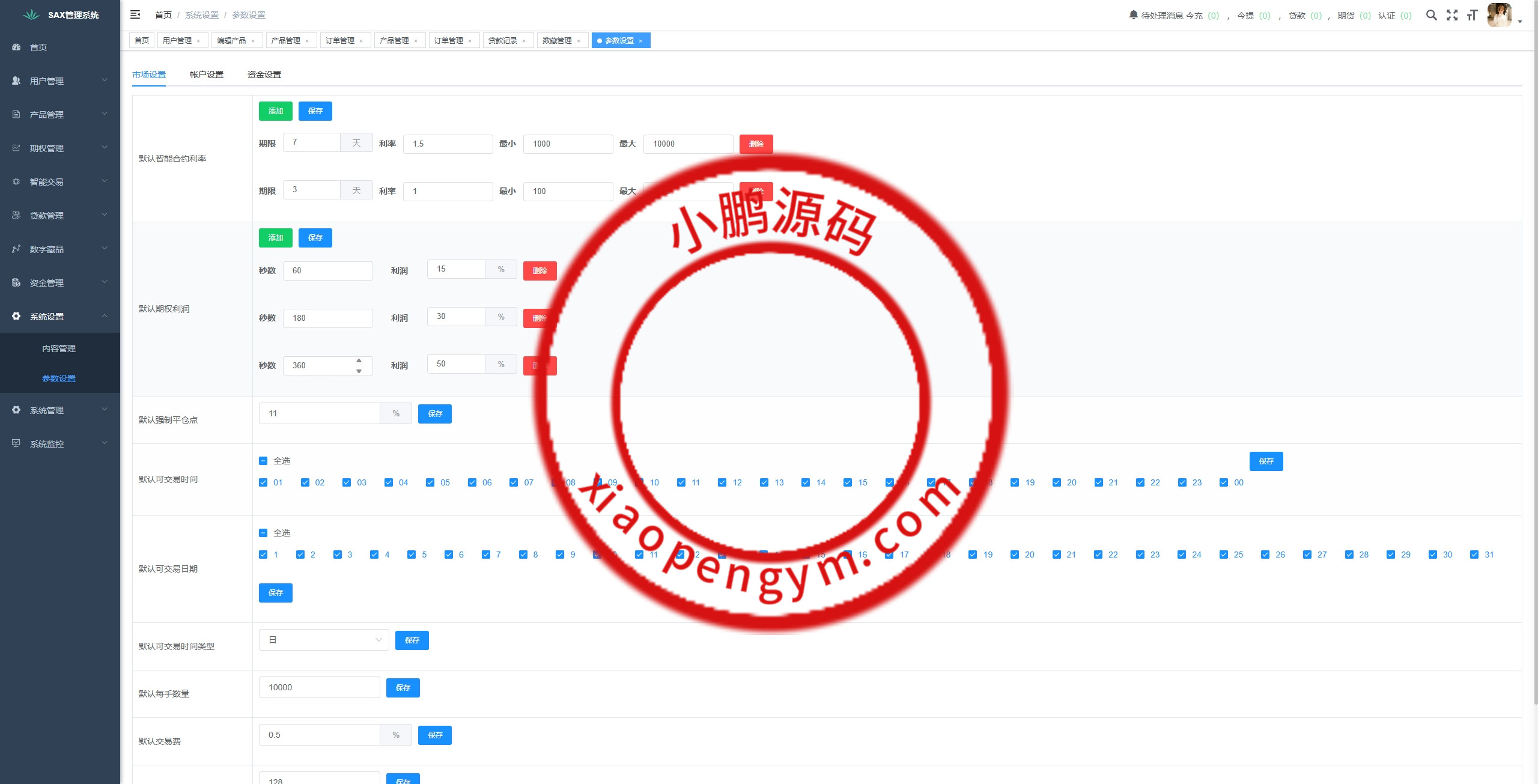Switch to 资金设置 tab

264,74
